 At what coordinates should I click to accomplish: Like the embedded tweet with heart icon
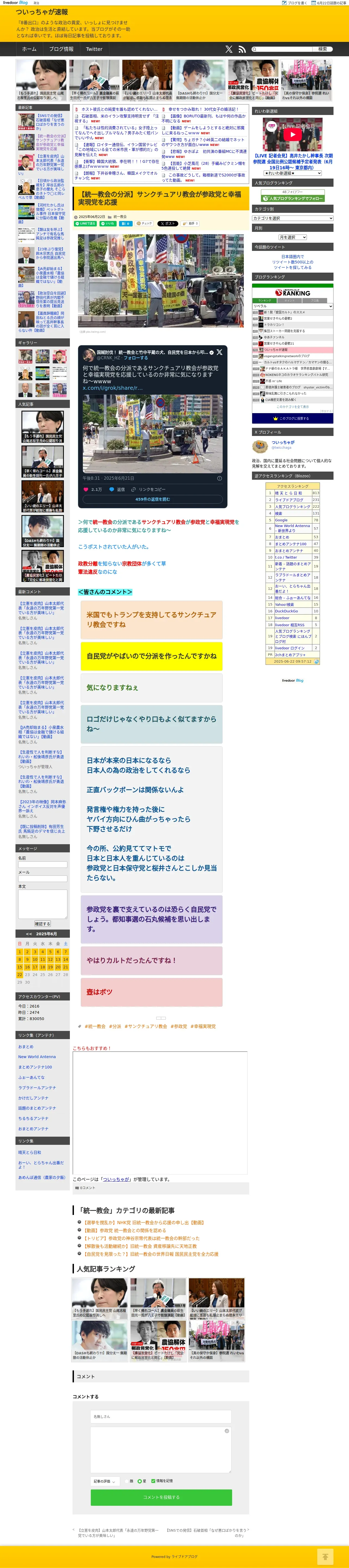[86, 490]
